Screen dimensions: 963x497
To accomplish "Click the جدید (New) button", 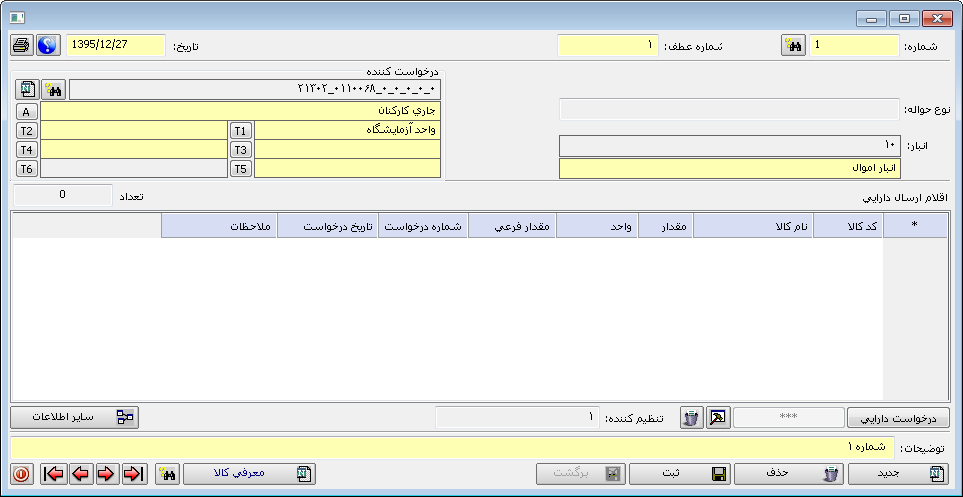I will [x=898, y=473].
